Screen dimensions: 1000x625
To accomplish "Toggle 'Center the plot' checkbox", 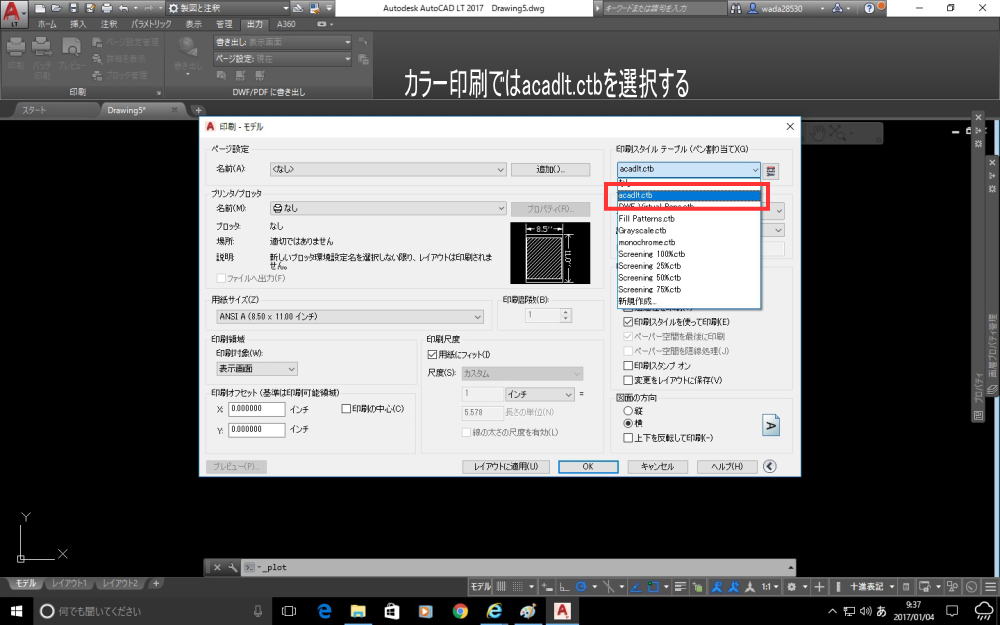I will (x=346, y=409).
